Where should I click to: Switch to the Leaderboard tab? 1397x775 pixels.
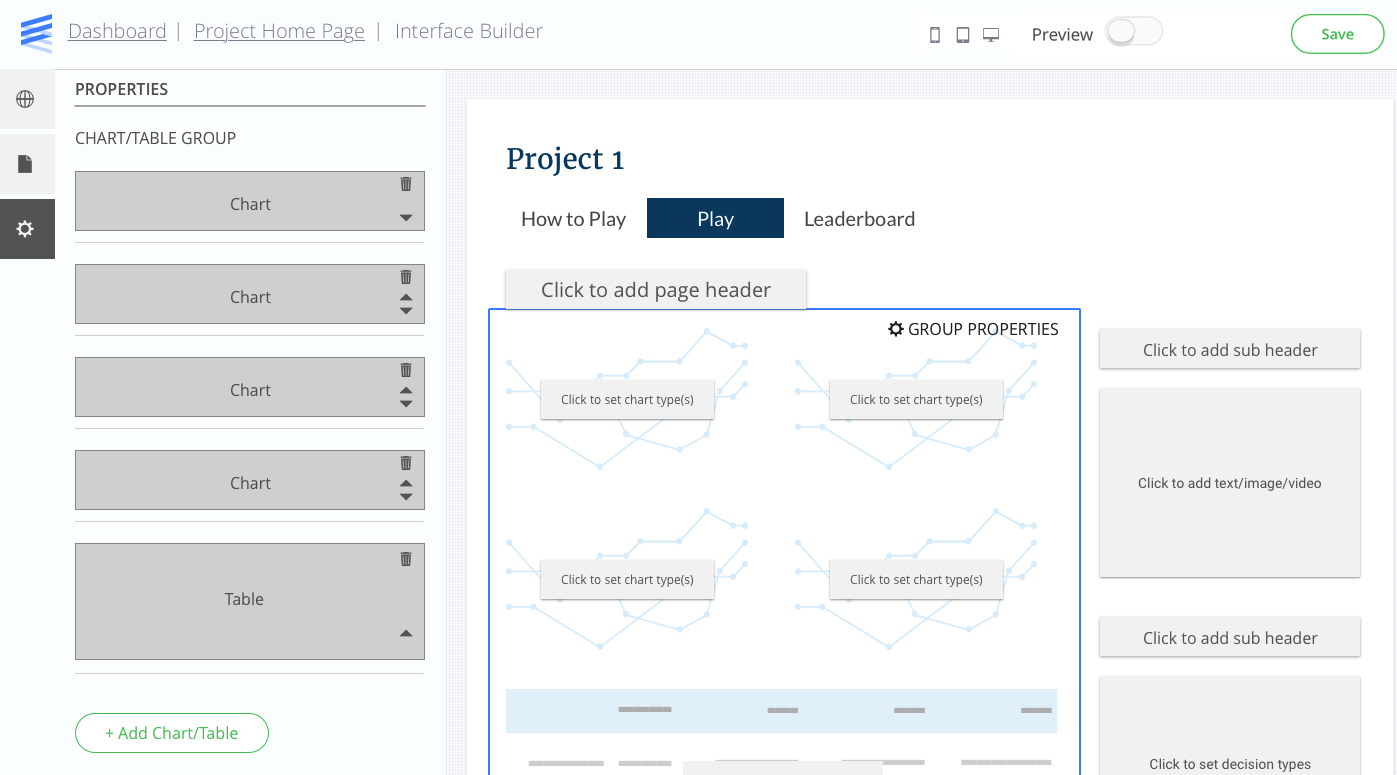pos(859,219)
